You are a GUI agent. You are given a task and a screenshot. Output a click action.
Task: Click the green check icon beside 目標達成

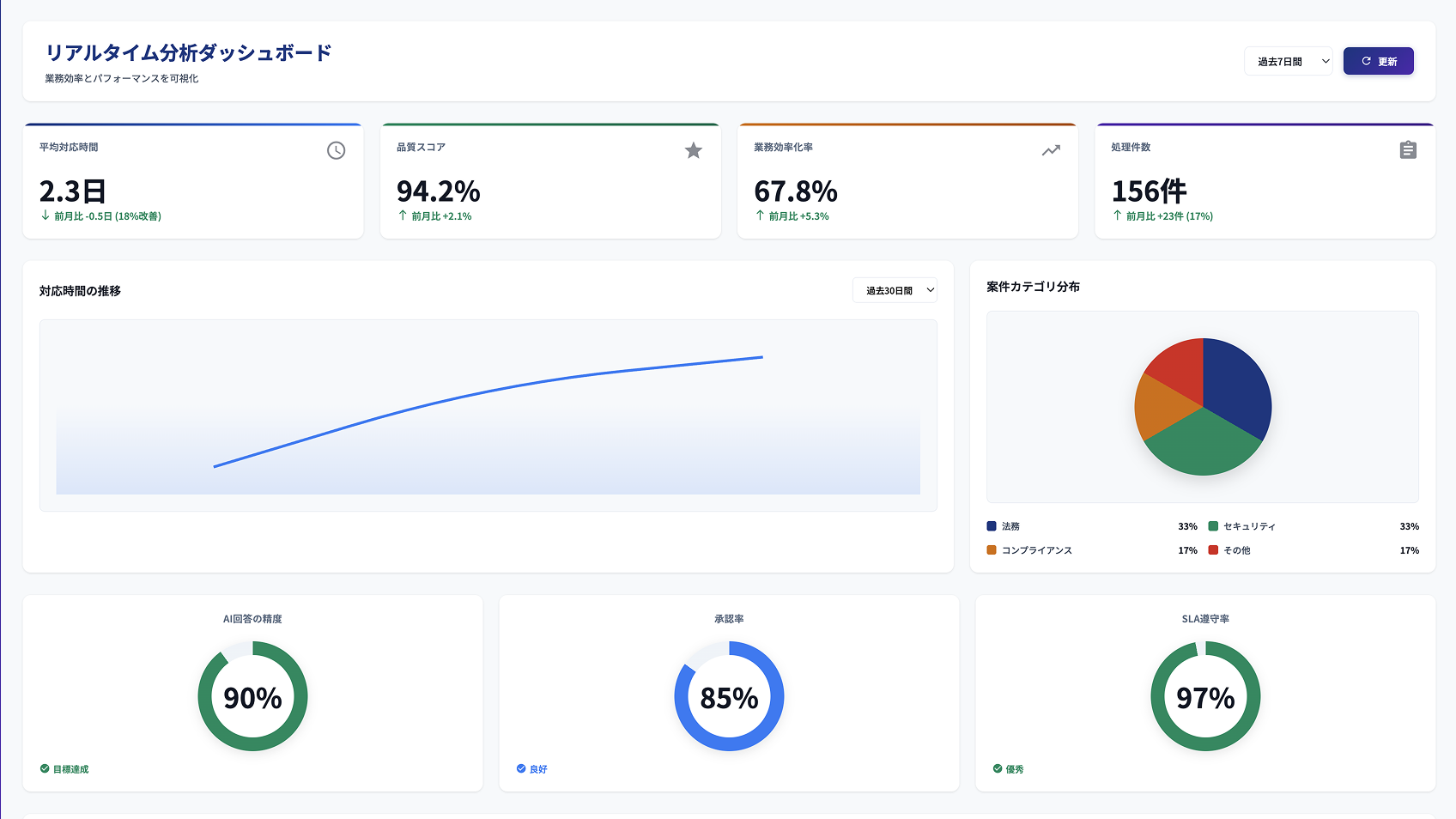41,768
